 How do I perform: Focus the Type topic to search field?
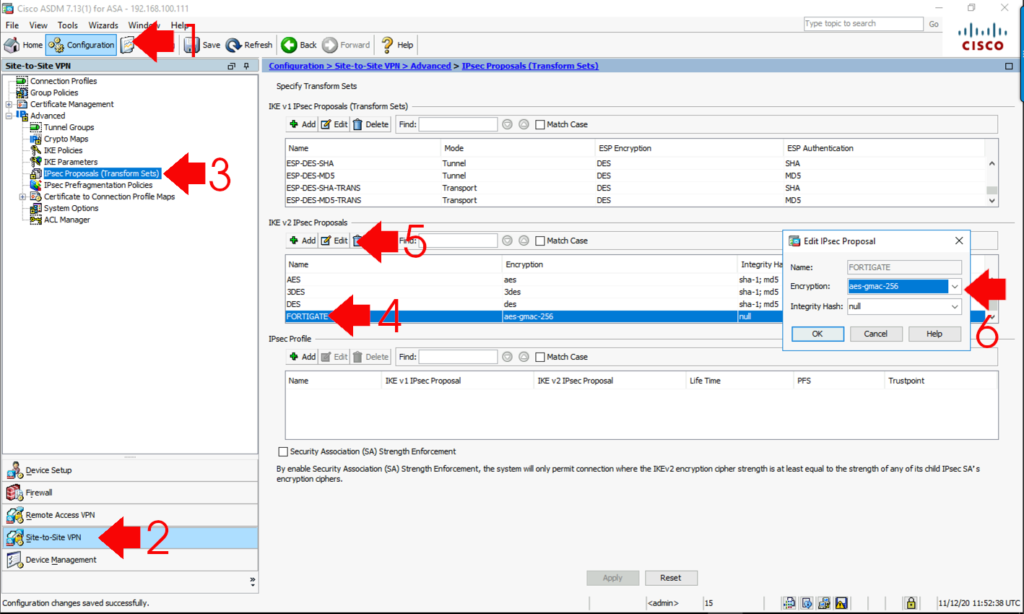(x=863, y=24)
